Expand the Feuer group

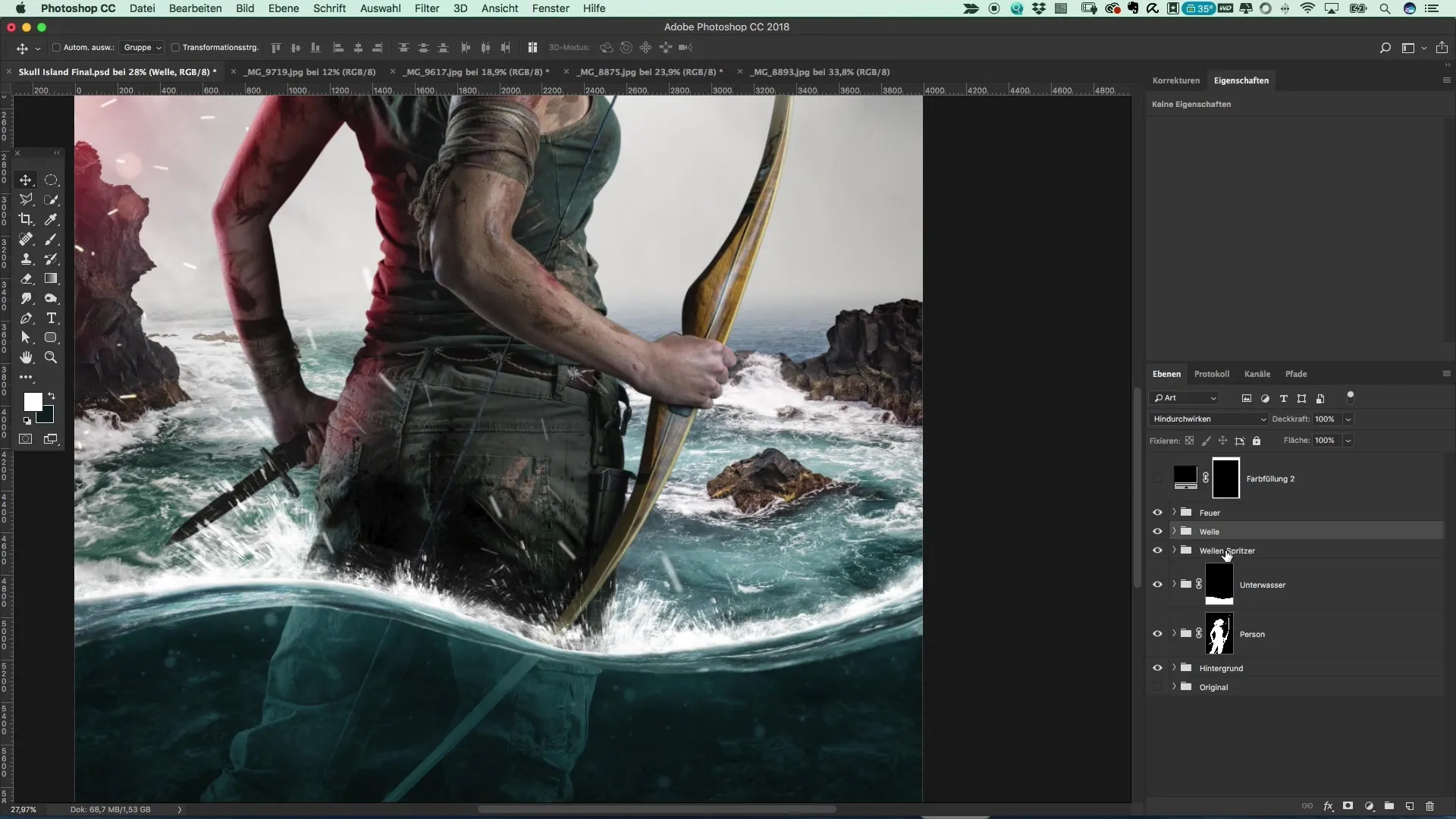[x=1174, y=513]
